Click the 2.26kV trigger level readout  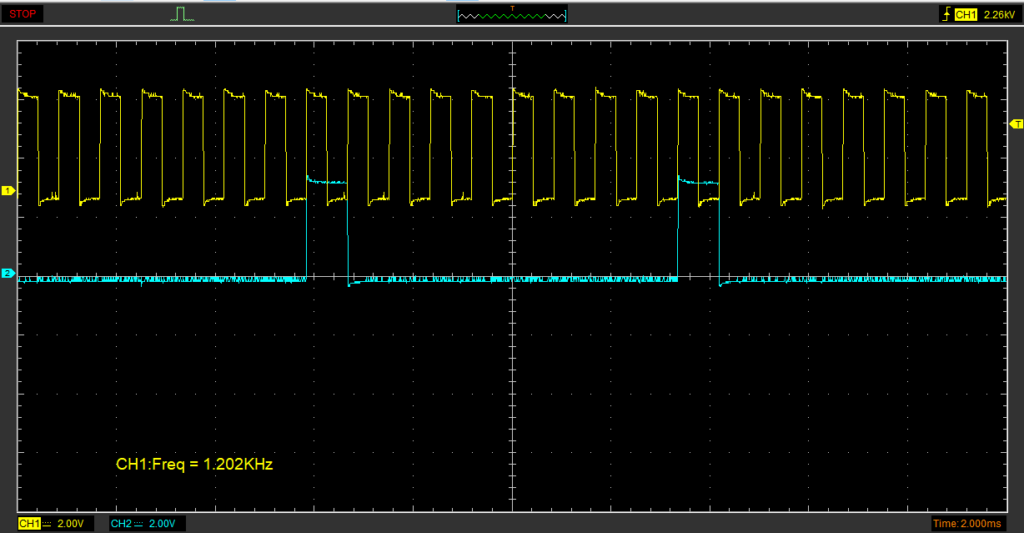tap(999, 15)
